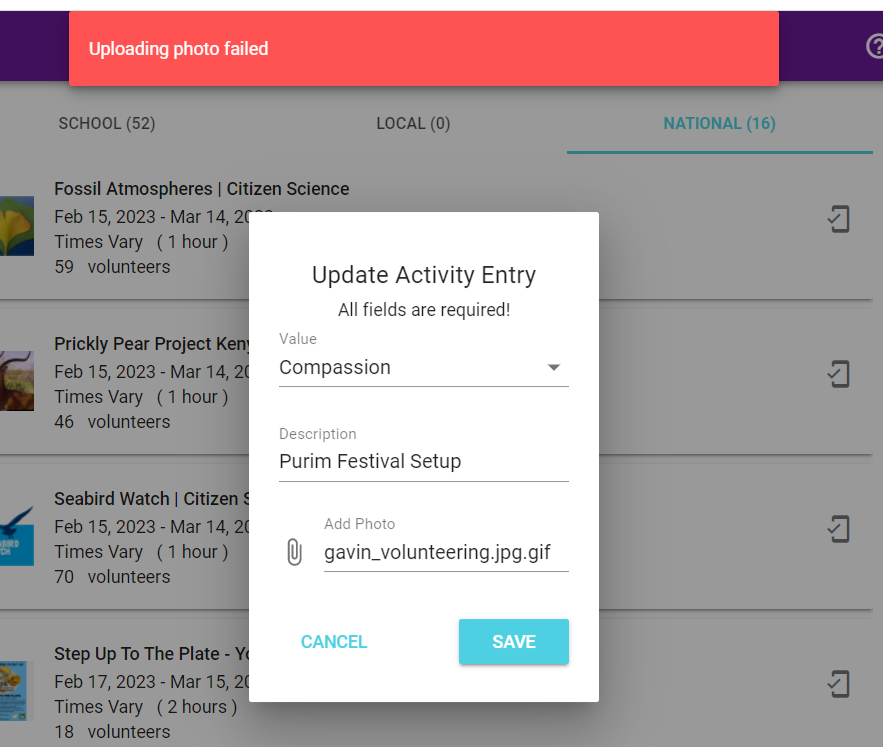Open the Compassion value selector
883x747 pixels.
(423, 367)
